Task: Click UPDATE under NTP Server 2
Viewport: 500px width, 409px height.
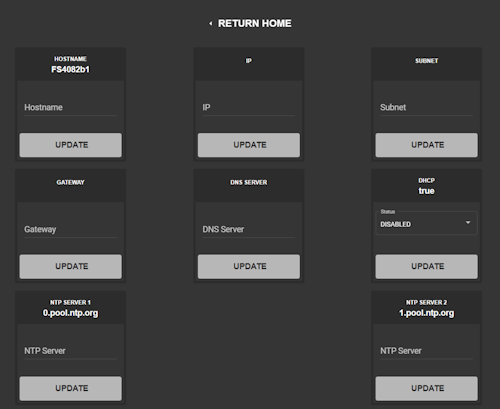Action: (x=426, y=388)
